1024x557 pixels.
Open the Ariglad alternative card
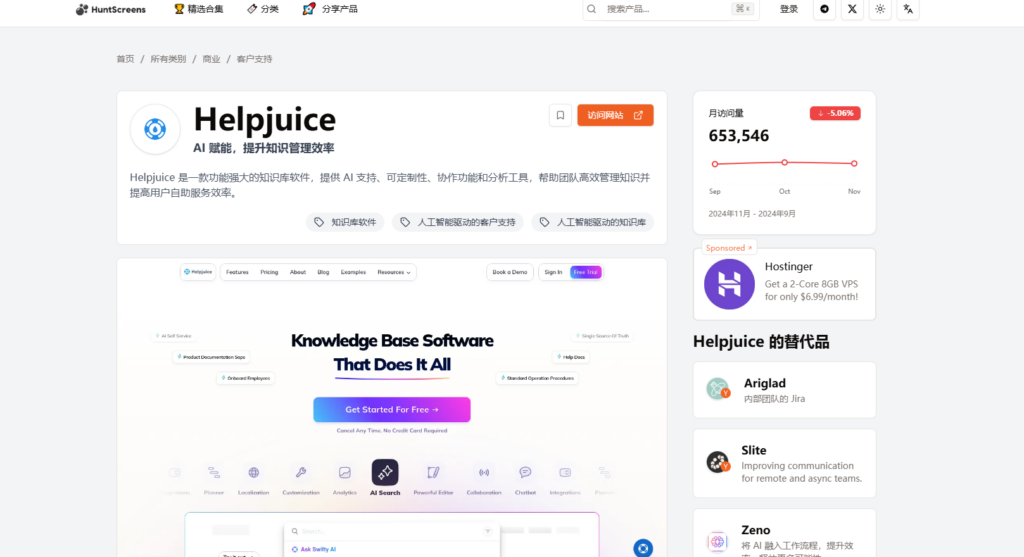click(x=784, y=390)
